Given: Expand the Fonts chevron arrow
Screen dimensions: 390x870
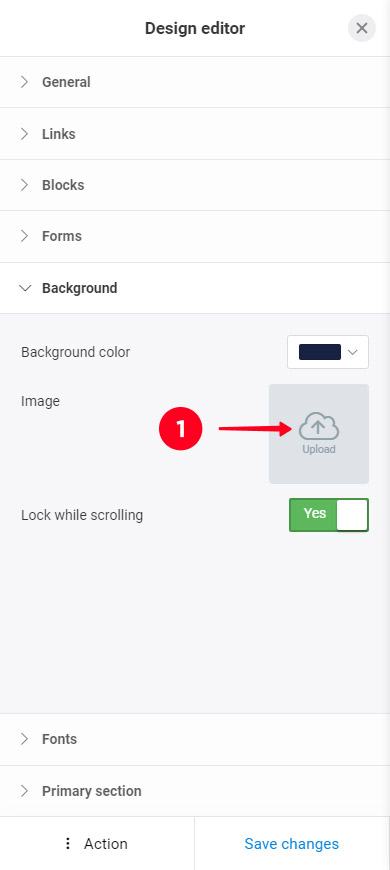Looking at the screenshot, I should [x=24, y=739].
